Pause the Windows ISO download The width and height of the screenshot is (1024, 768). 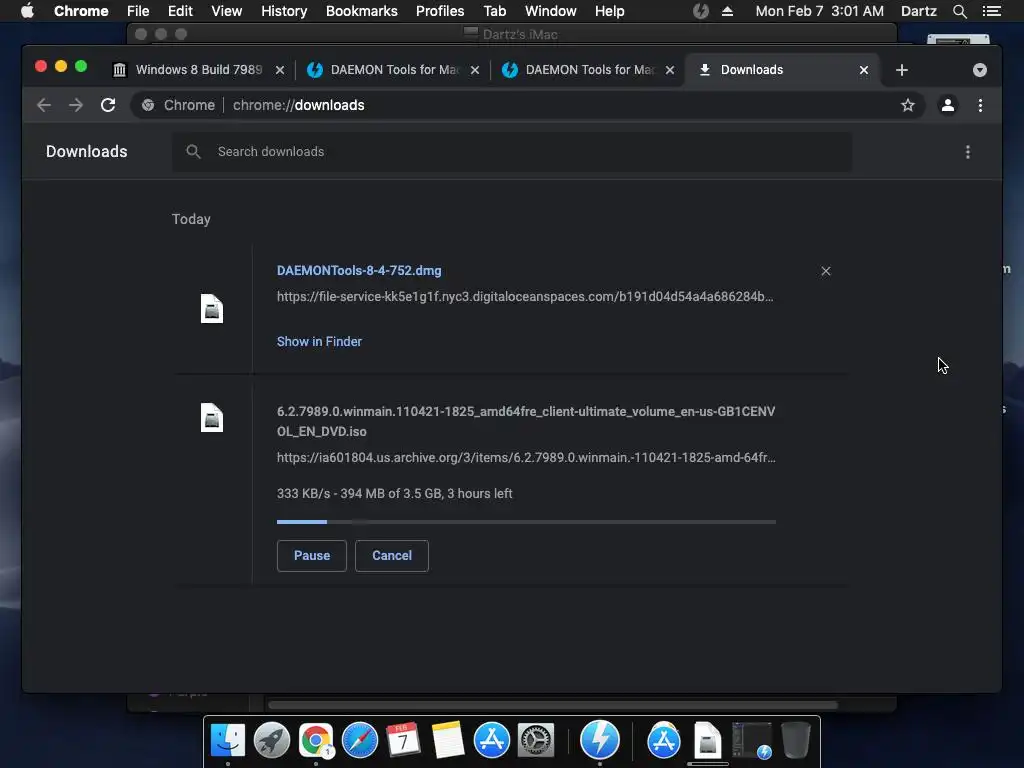(x=312, y=556)
